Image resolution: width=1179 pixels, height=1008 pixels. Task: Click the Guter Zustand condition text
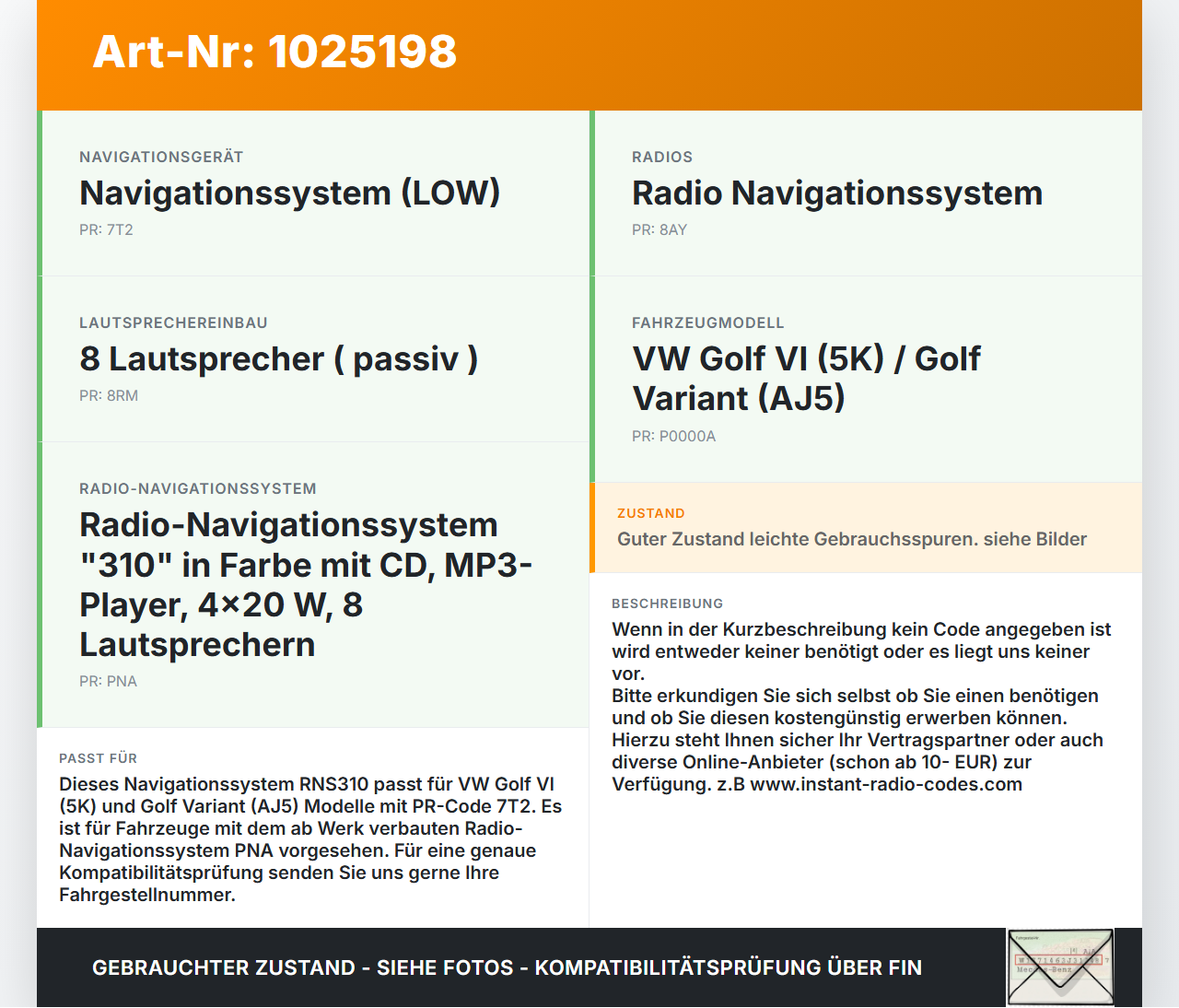(x=851, y=539)
